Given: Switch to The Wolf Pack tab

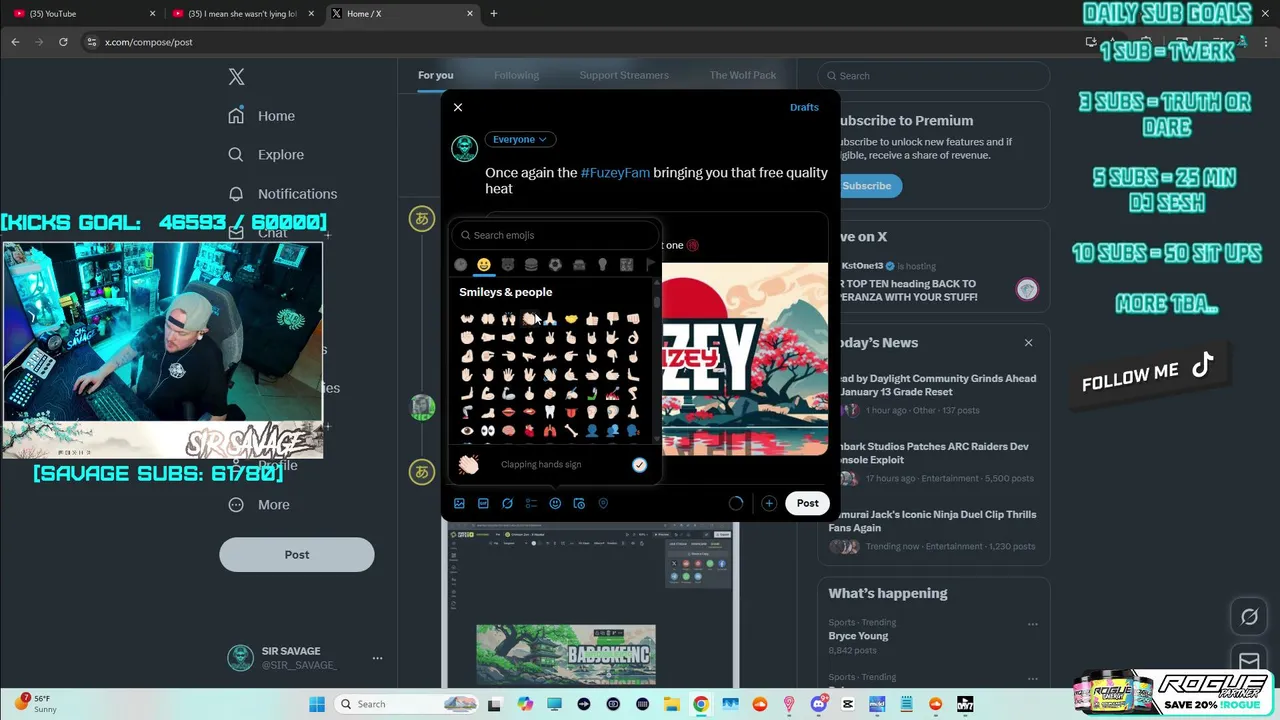Looking at the screenshot, I should coord(743,75).
